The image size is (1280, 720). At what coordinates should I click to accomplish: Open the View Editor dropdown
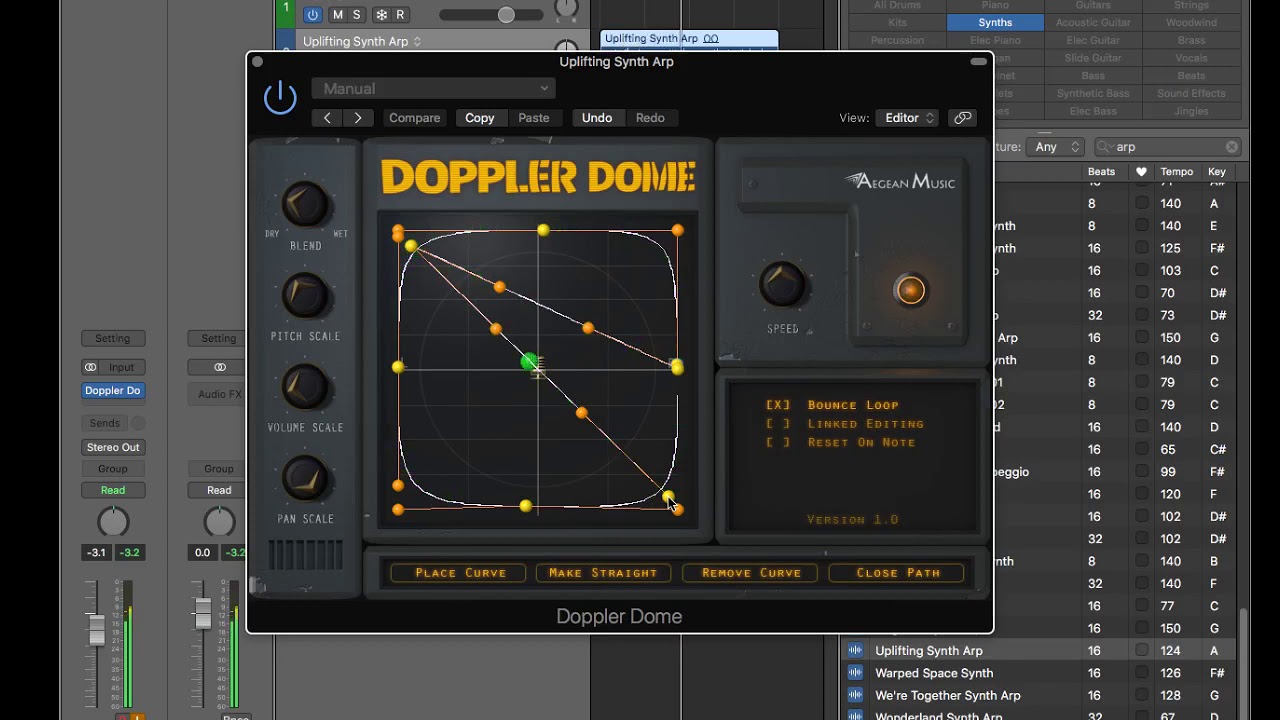pos(908,118)
